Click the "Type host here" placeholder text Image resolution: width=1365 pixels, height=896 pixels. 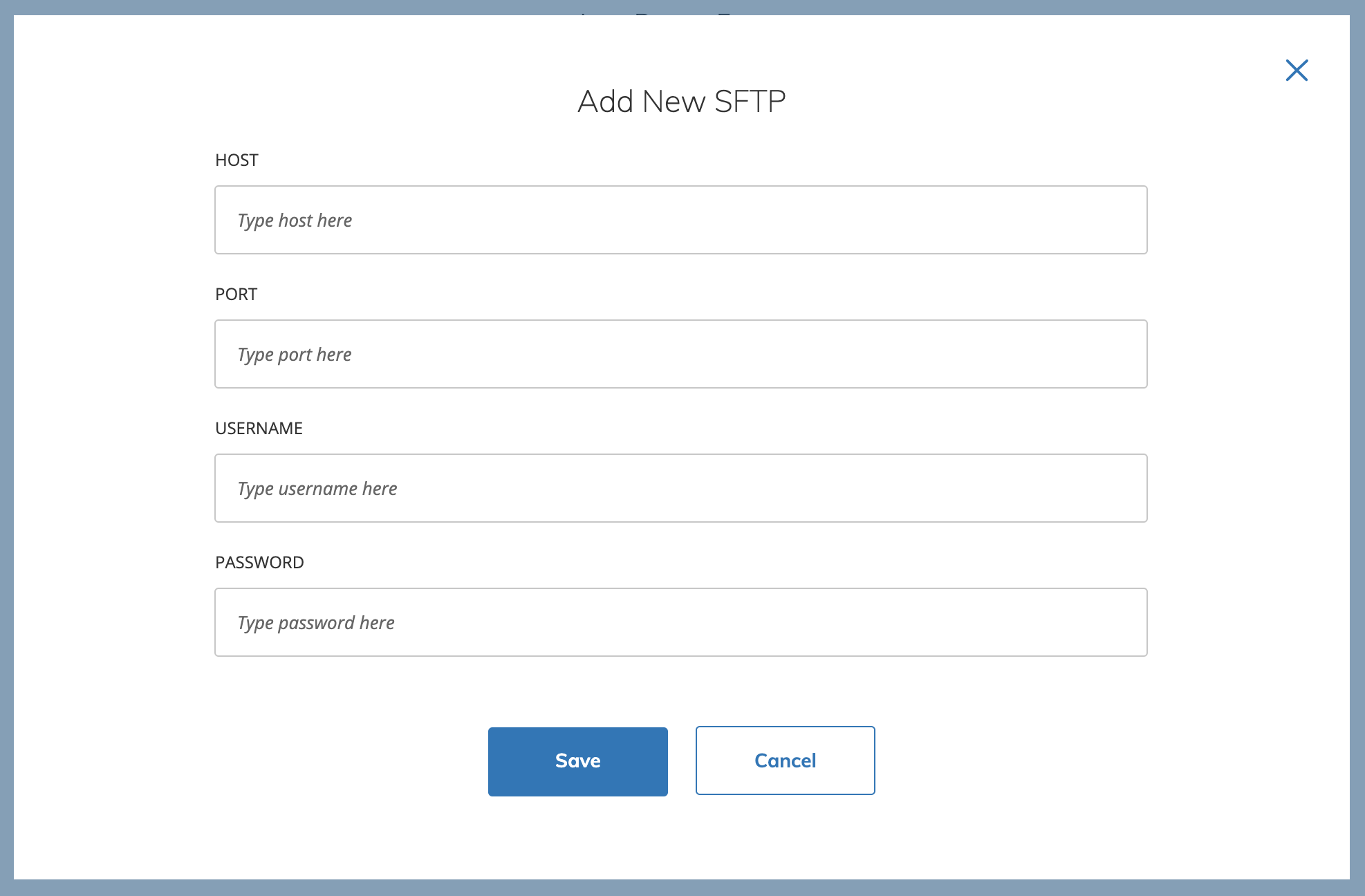click(x=295, y=221)
